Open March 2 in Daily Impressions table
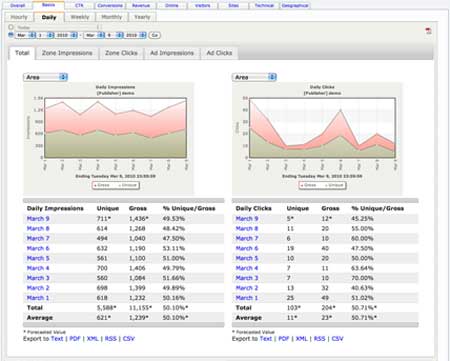This screenshot has height=361, width=450. pyautogui.click(x=38, y=288)
